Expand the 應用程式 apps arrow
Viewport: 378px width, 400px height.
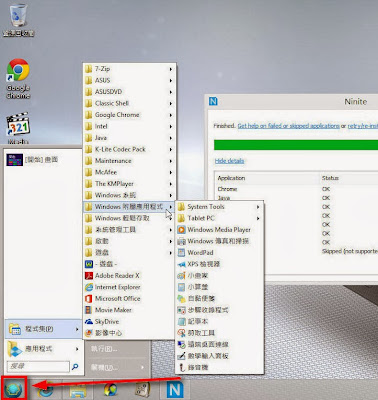[x=77, y=349]
